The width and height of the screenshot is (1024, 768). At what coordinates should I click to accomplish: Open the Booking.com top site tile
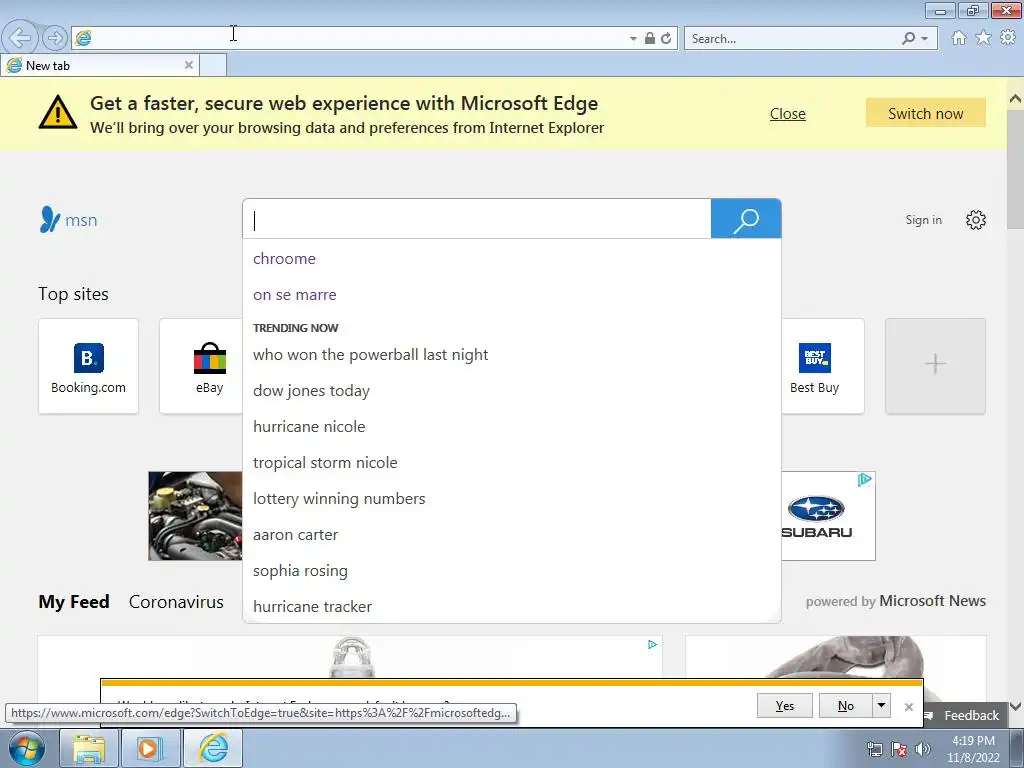[x=88, y=366]
